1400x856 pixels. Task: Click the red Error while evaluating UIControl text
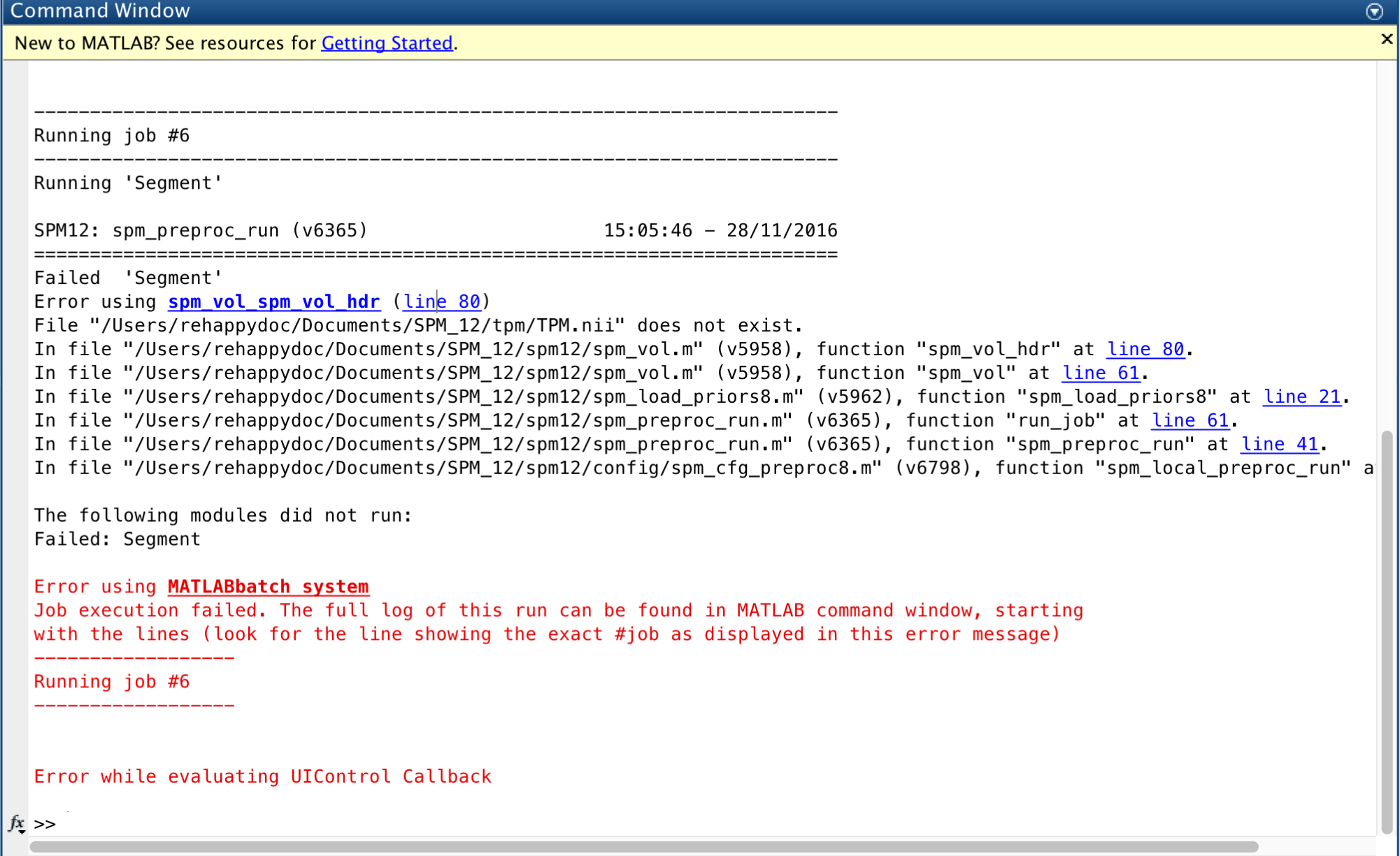tap(262, 776)
